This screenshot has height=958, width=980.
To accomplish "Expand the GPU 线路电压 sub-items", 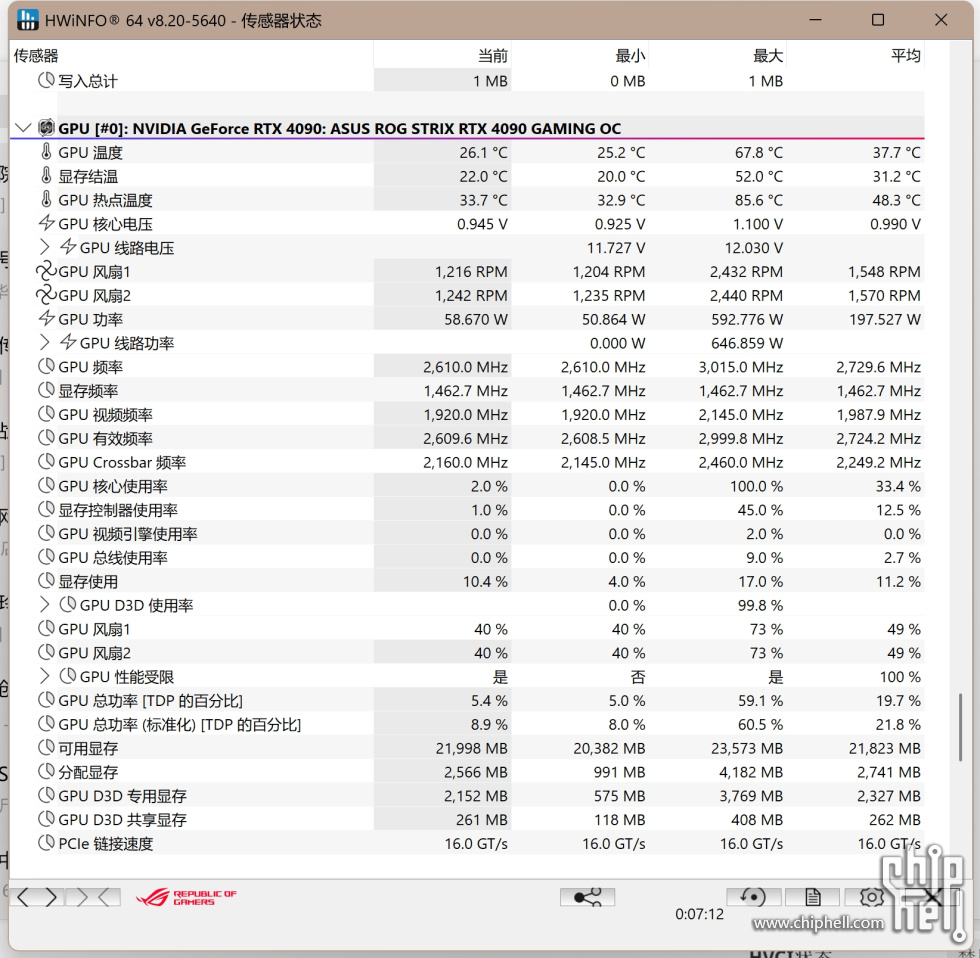I will (44, 247).
